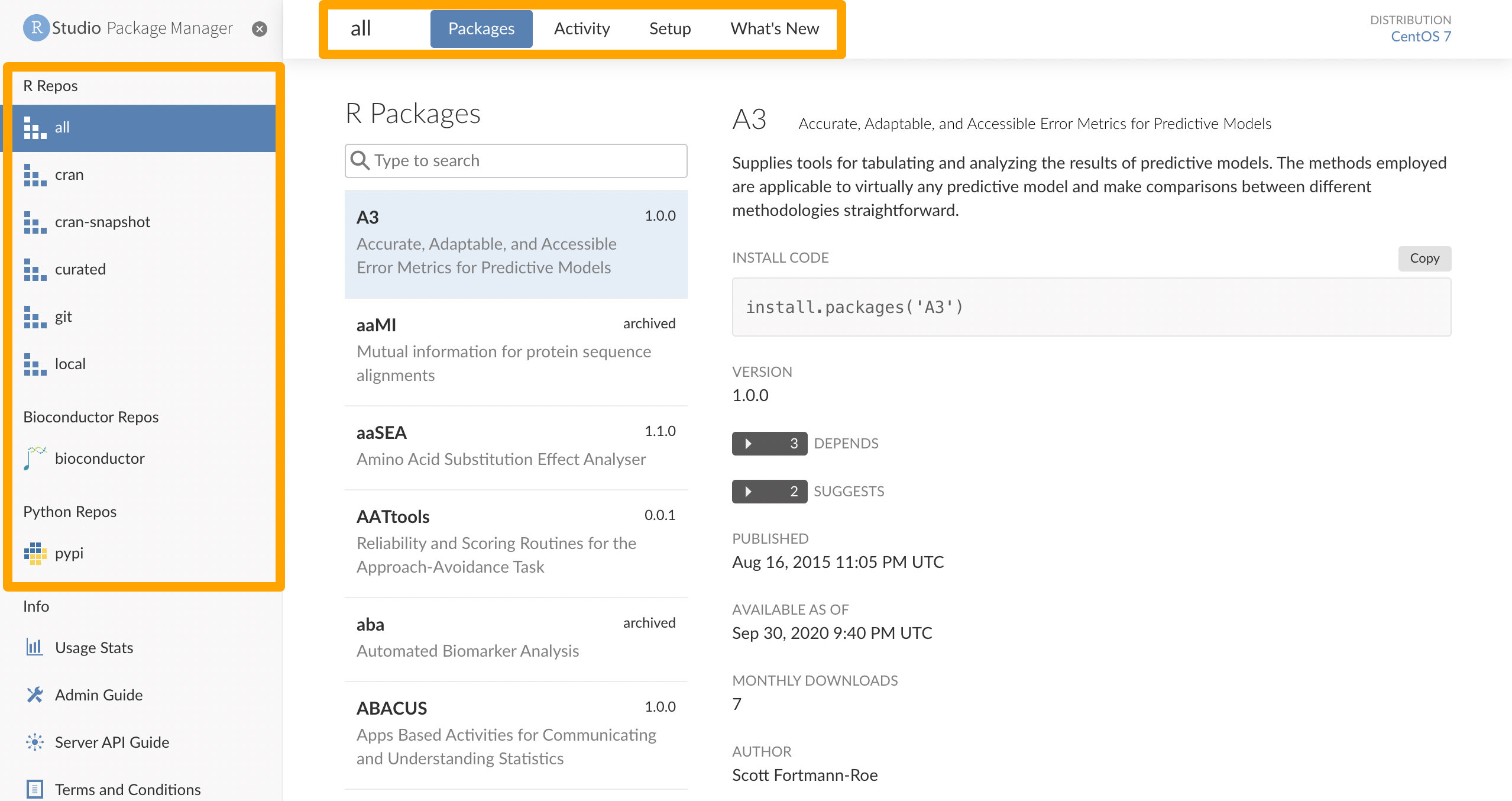Select the ABACUS package entry
Image resolution: width=1512 pixels, height=801 pixels.
[516, 735]
